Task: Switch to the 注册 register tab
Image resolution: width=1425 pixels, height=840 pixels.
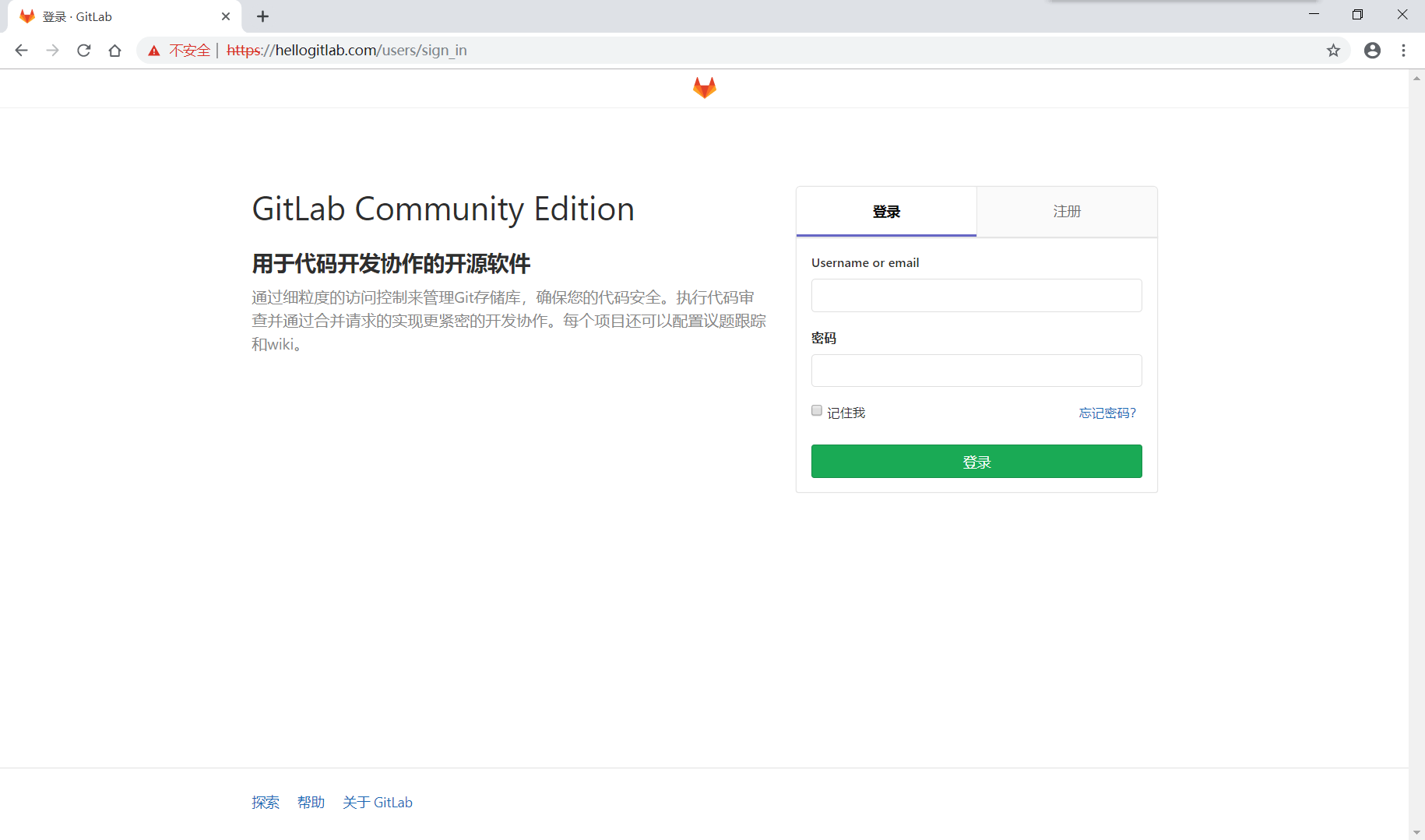Action: point(1067,212)
